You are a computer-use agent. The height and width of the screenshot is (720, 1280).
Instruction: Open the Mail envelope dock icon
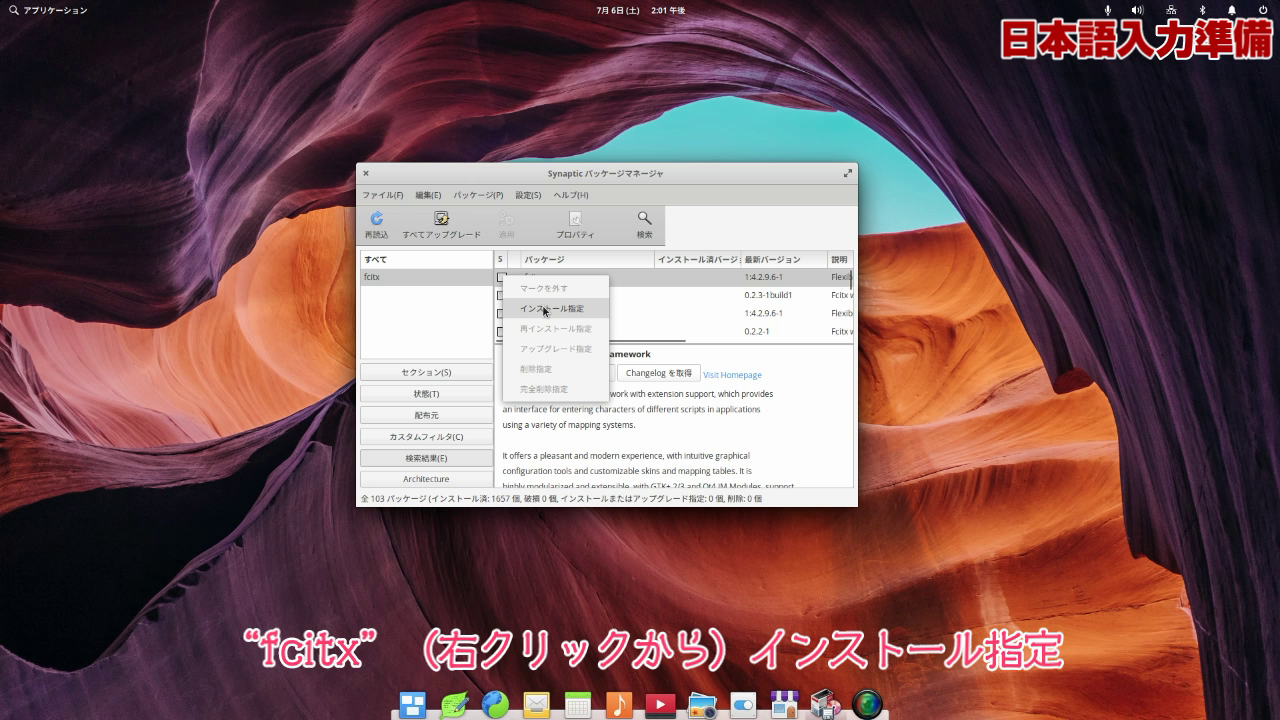(x=537, y=705)
